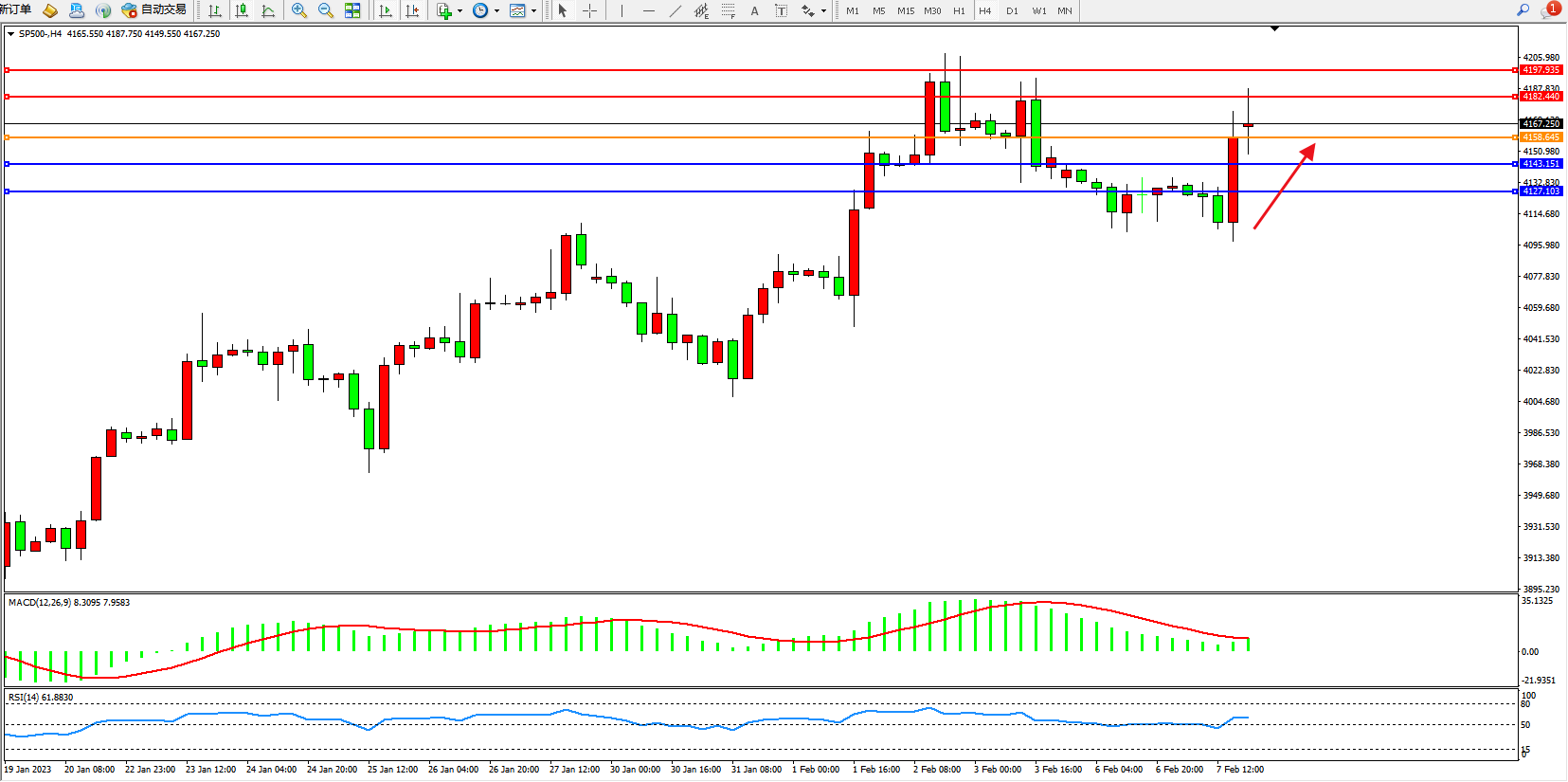Select the crosshair cursor tool
This screenshot has height=782, width=1568.
(589, 10)
